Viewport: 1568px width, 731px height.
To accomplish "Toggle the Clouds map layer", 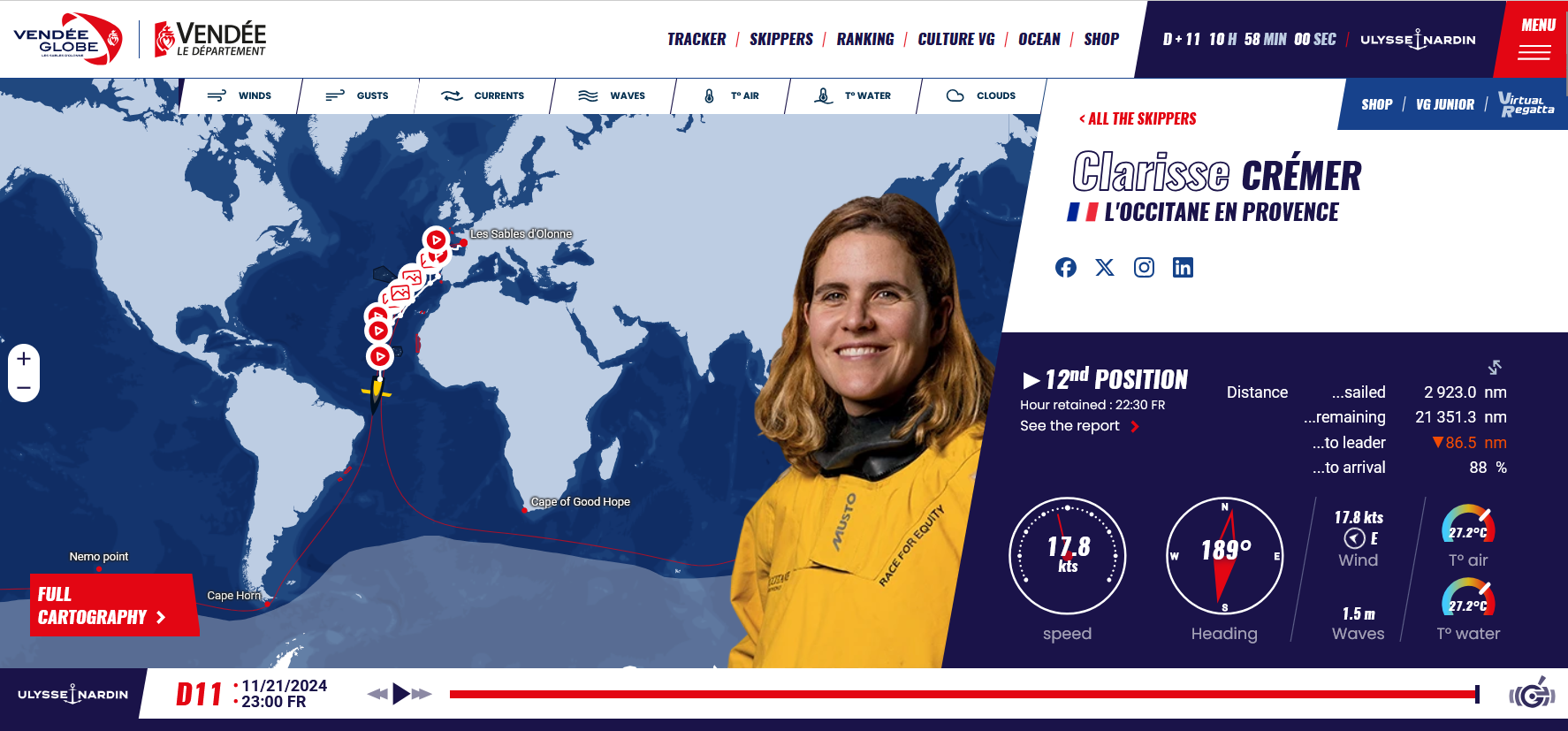I will (x=981, y=95).
